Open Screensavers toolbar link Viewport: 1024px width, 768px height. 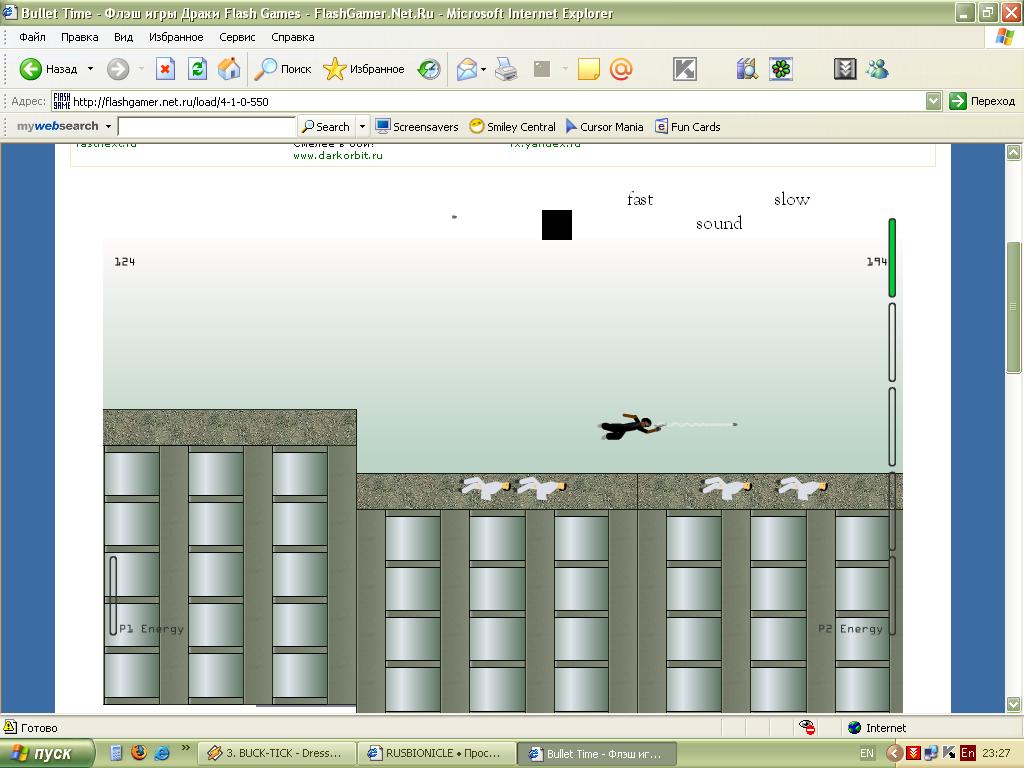pyautogui.click(x=417, y=127)
